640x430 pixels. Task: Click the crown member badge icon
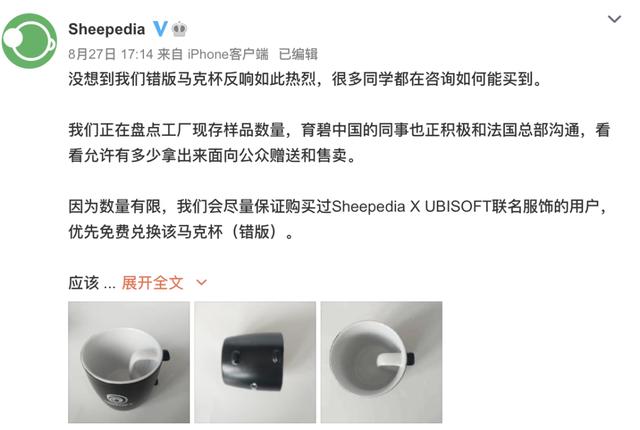click(179, 29)
